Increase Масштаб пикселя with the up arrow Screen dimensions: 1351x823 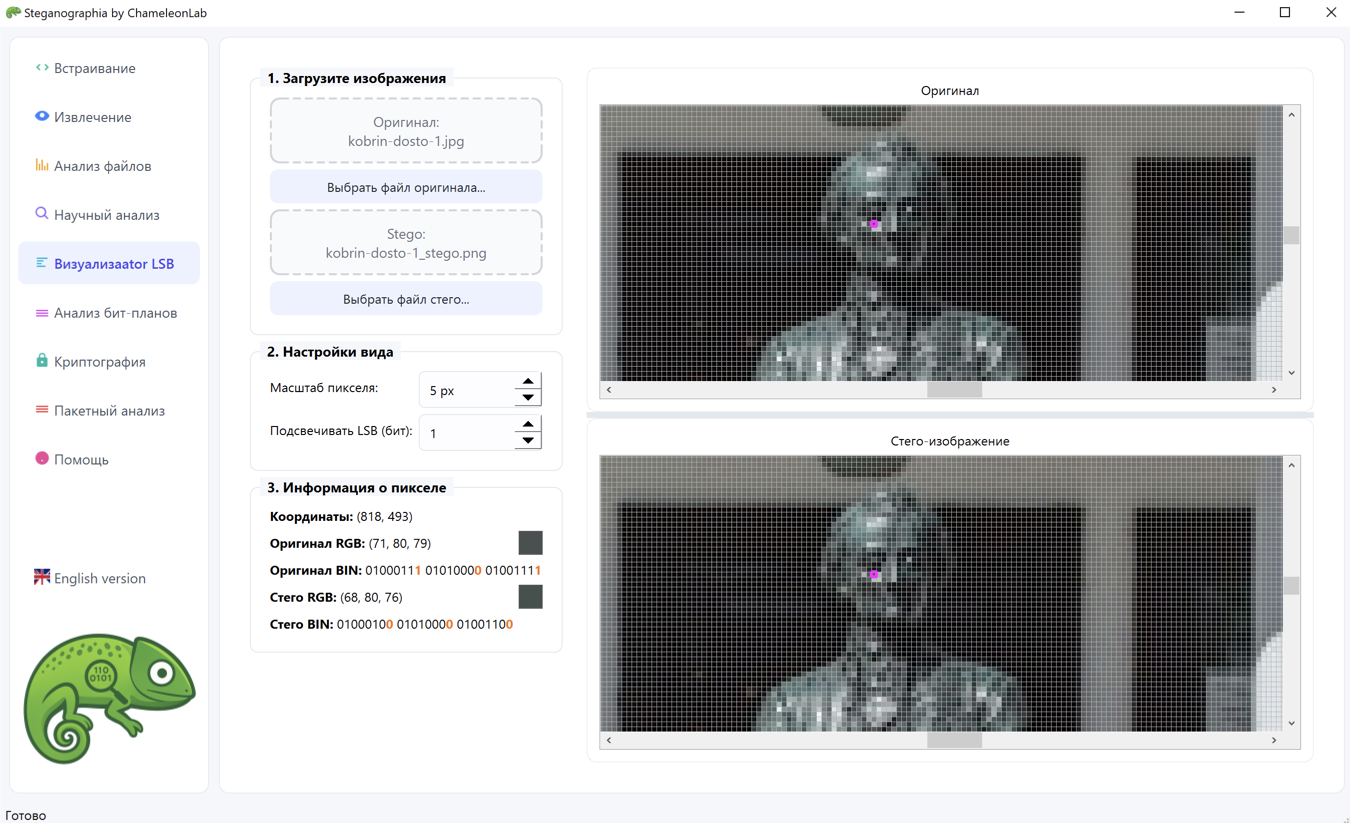pyautogui.click(x=528, y=381)
